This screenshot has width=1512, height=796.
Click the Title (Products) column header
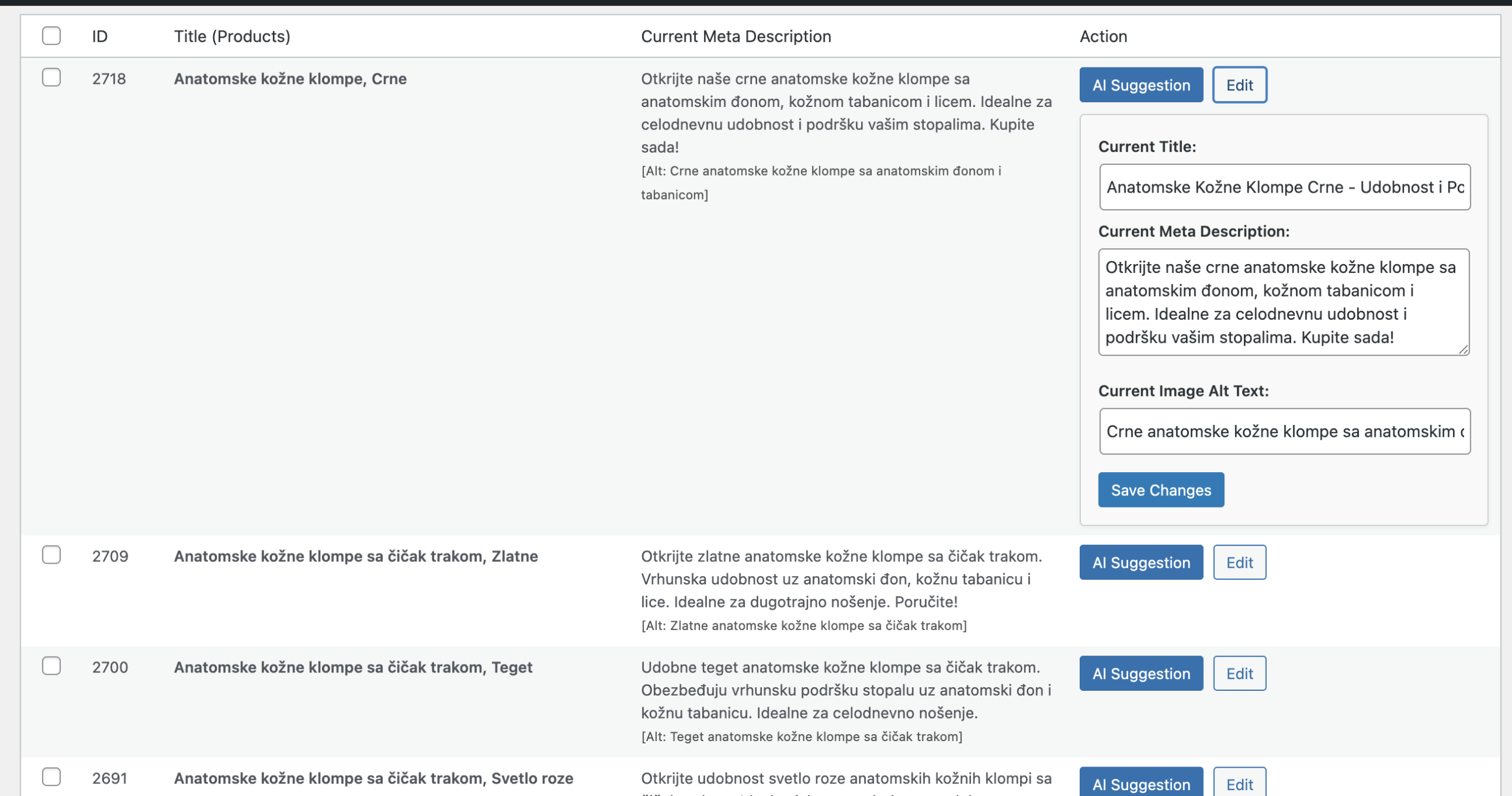[x=232, y=37]
